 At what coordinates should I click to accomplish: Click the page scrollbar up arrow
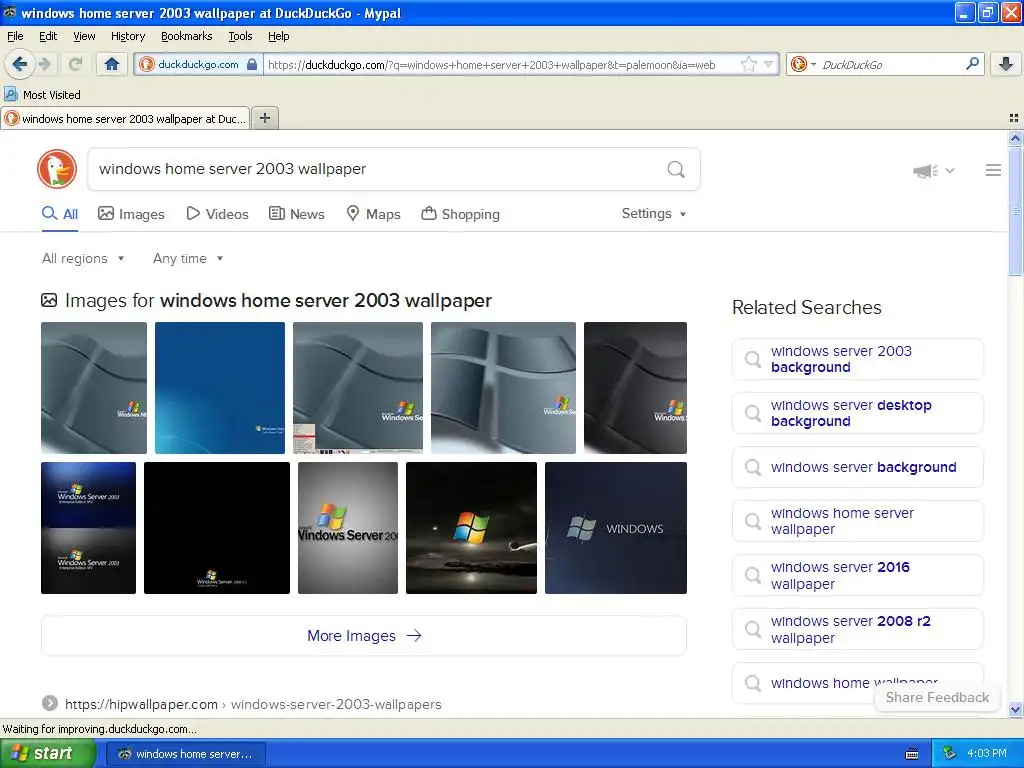1015,138
